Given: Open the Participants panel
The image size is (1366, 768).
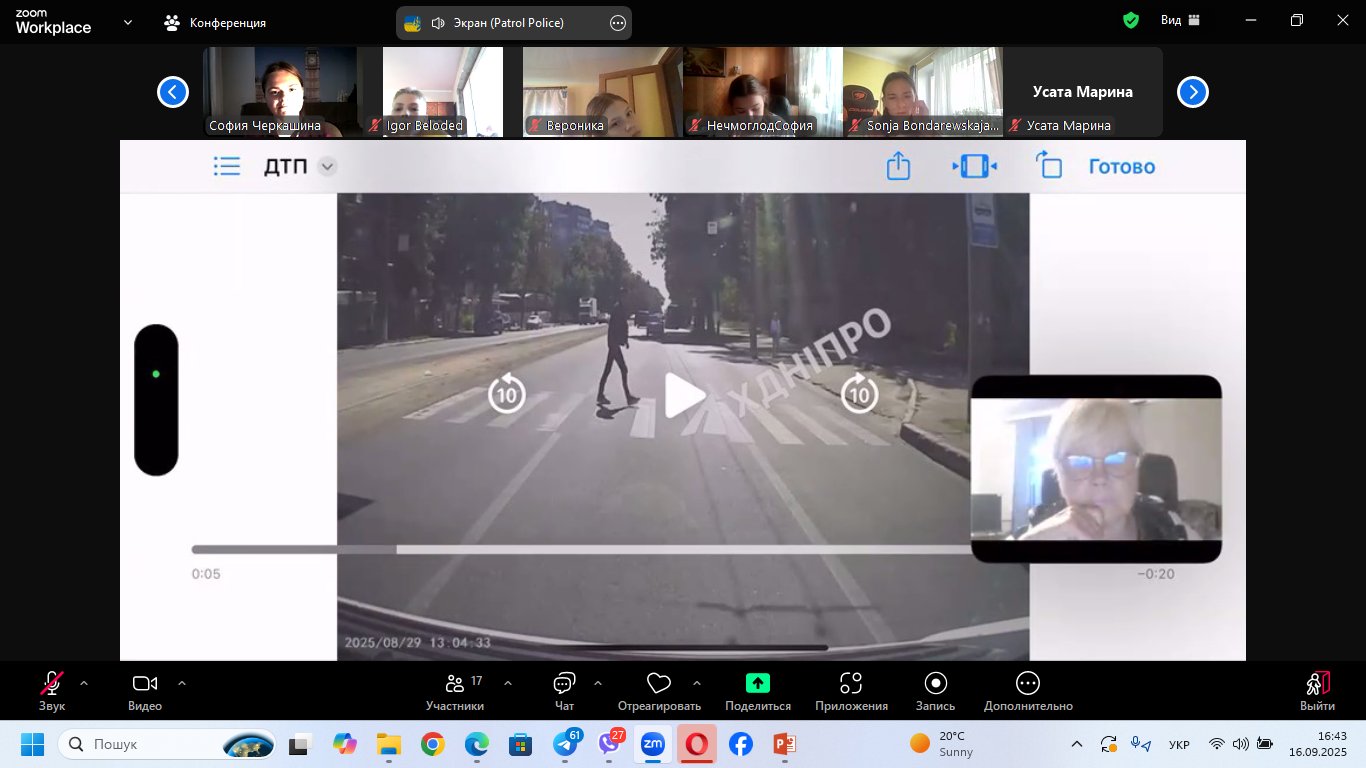Looking at the screenshot, I should [x=455, y=691].
